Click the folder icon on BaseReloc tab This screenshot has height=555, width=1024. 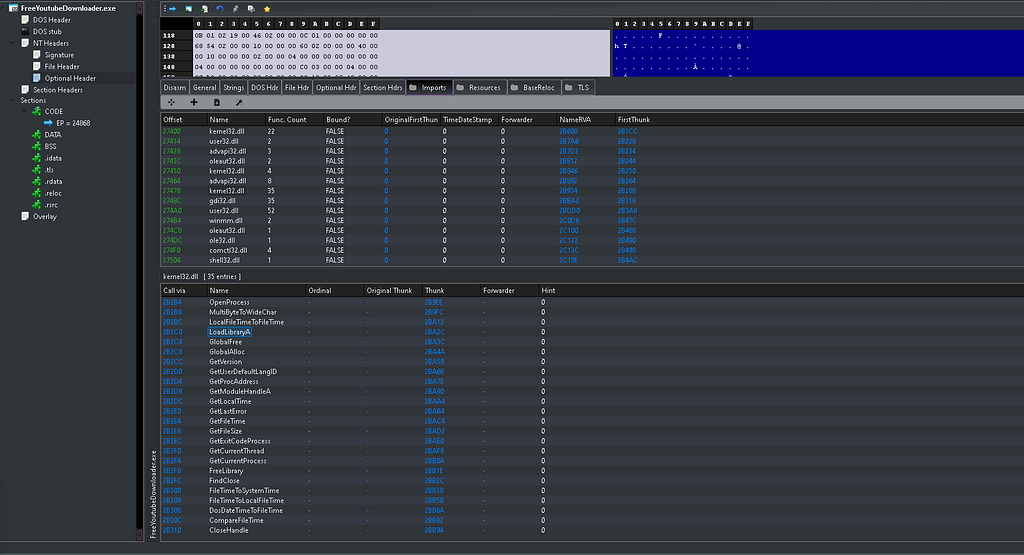point(515,87)
